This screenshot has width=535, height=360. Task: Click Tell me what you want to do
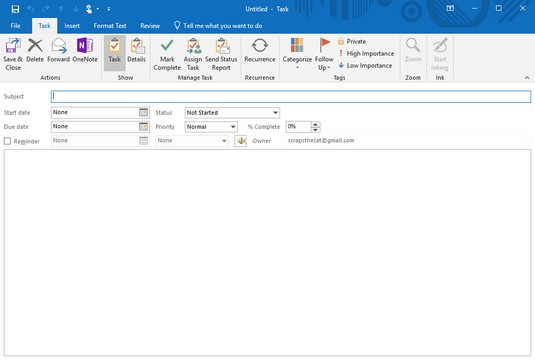[218, 26]
